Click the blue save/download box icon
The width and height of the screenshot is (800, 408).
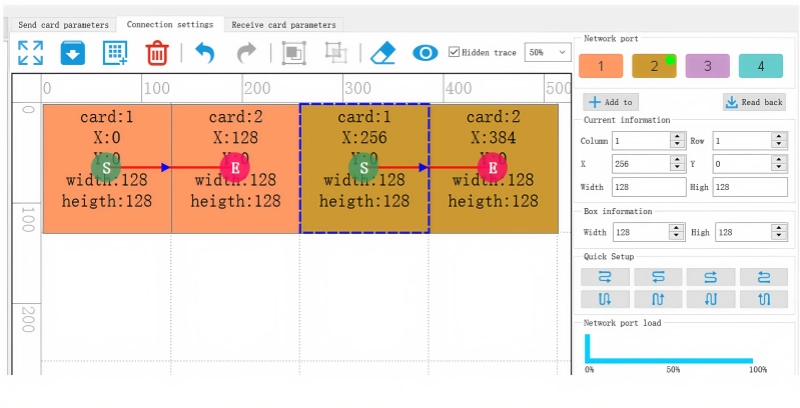coord(72,53)
